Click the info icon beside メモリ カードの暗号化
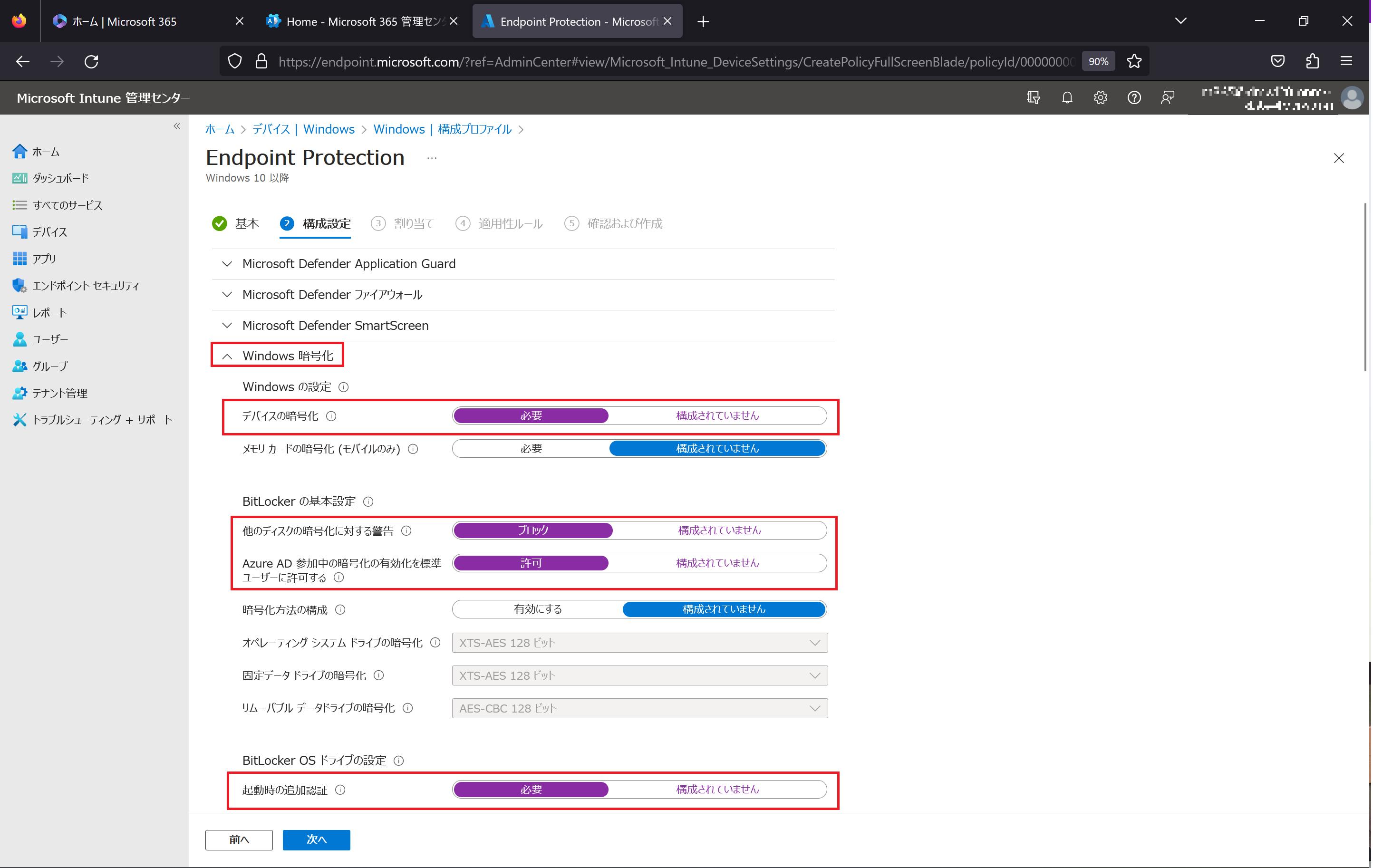 click(x=414, y=449)
